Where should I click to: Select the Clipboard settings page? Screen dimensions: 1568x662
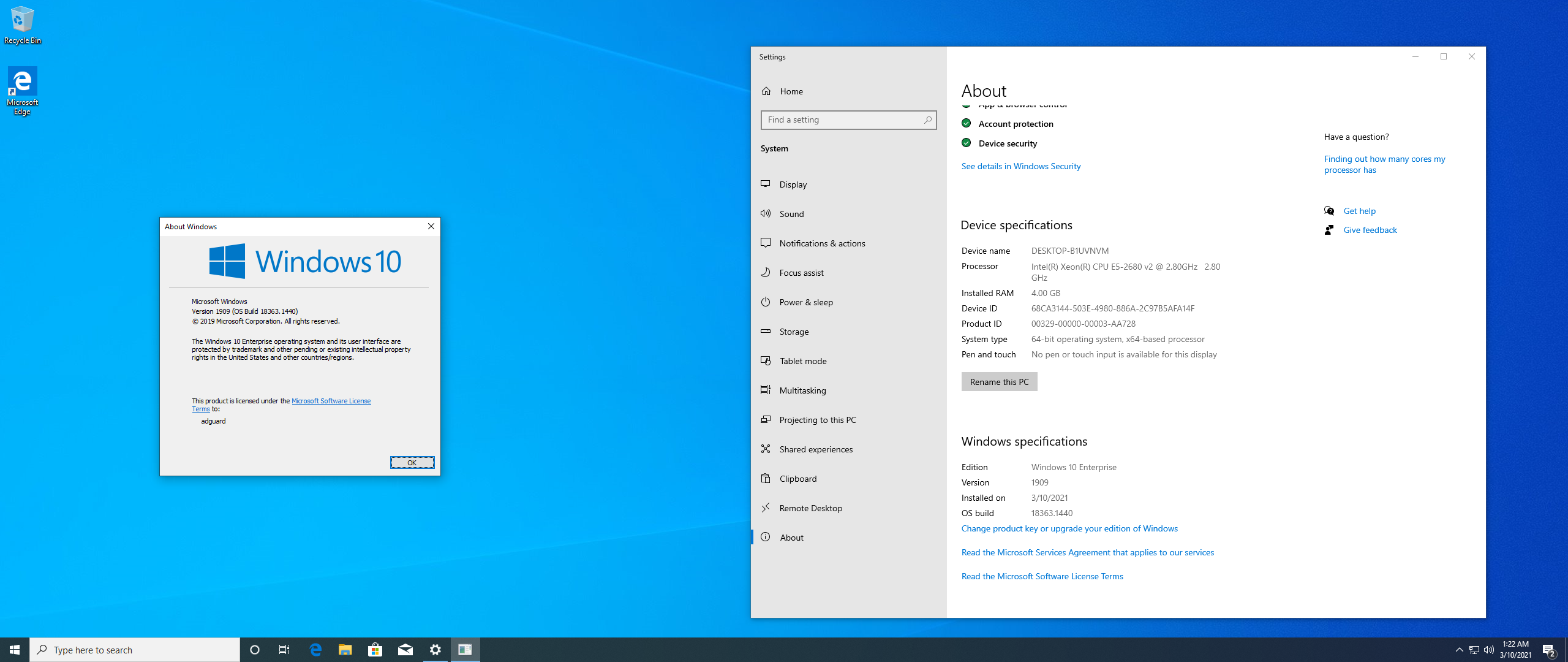click(x=848, y=478)
